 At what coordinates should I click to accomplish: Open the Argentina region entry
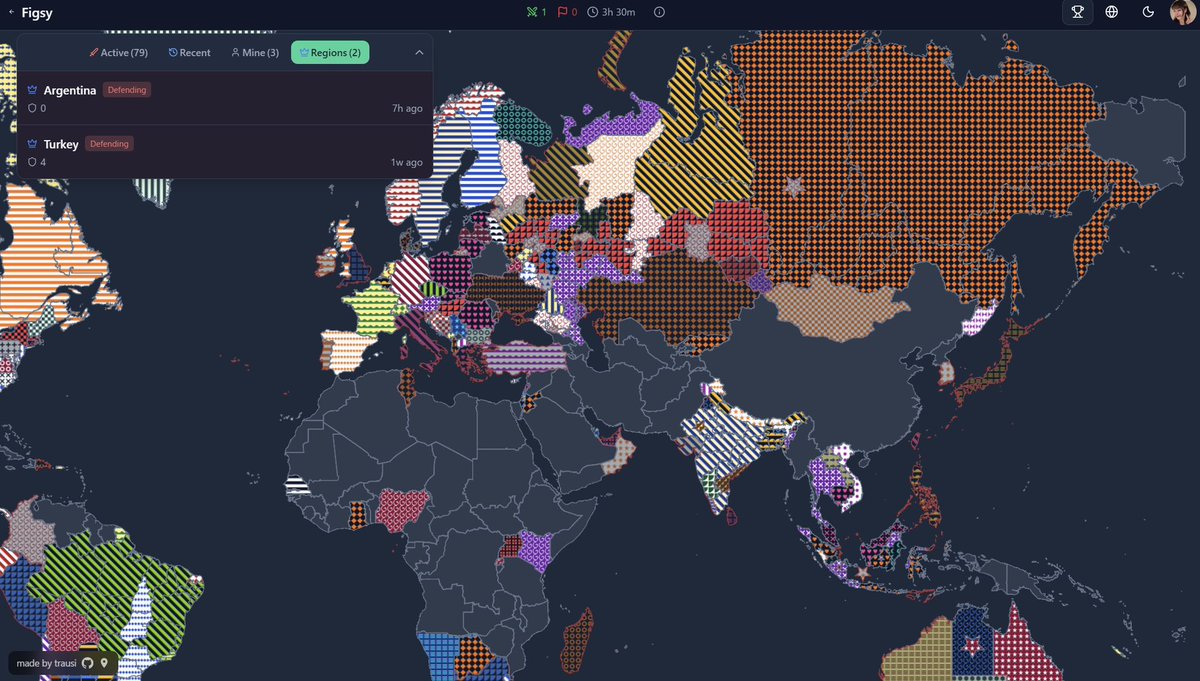click(x=225, y=98)
